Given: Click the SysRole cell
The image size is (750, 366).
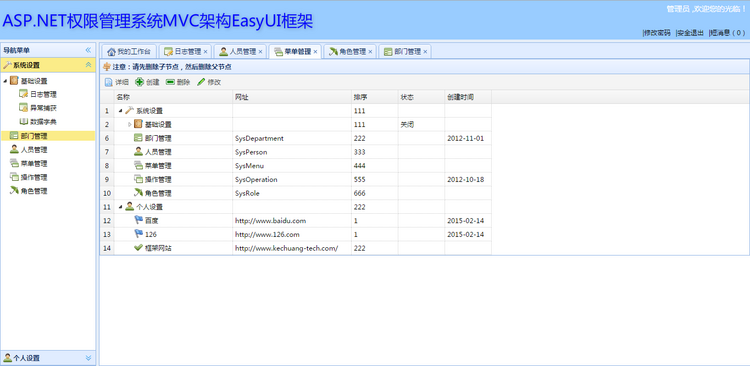Looking at the screenshot, I should coord(292,193).
